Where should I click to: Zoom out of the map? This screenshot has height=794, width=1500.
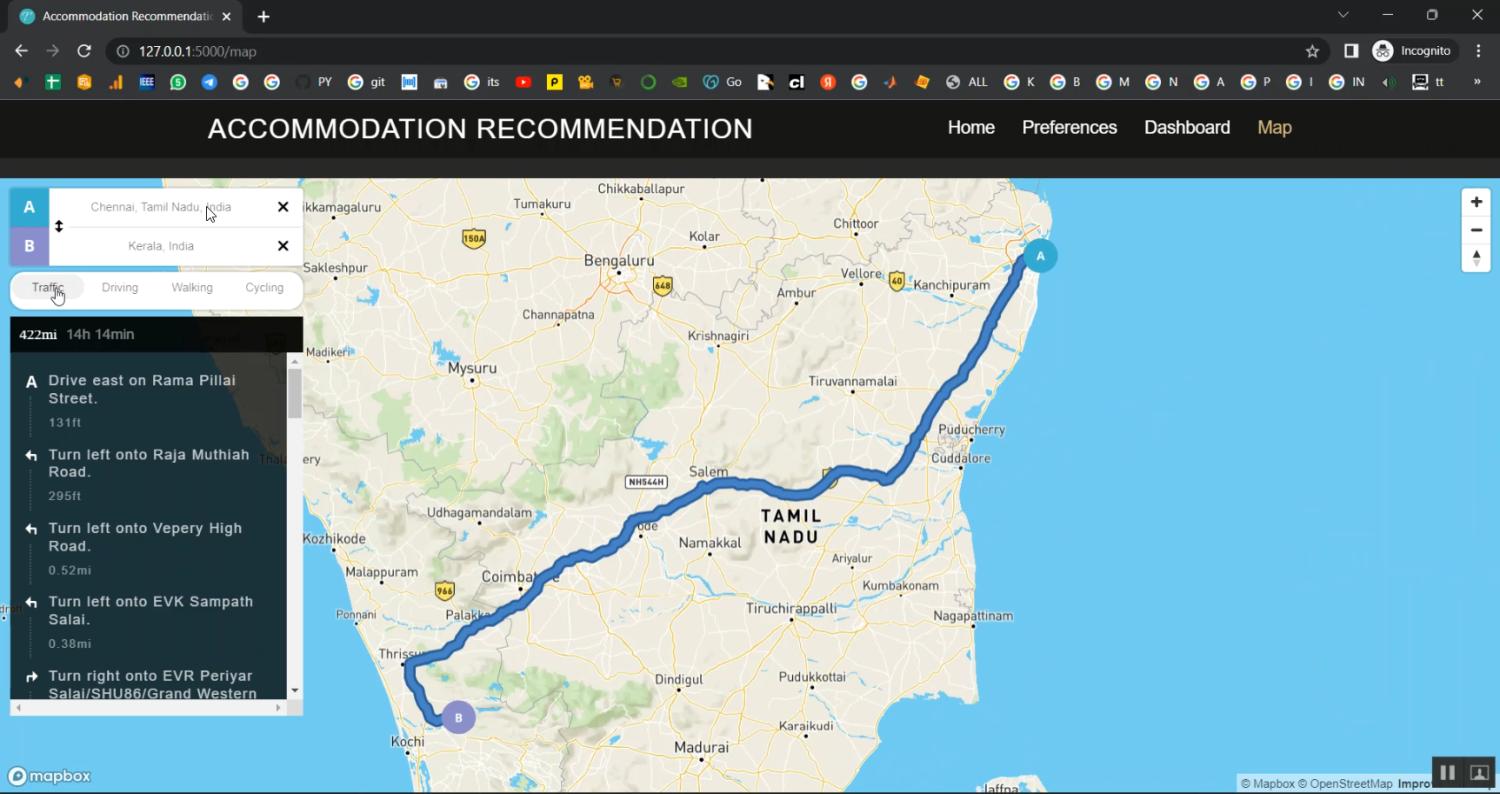pyautogui.click(x=1476, y=230)
